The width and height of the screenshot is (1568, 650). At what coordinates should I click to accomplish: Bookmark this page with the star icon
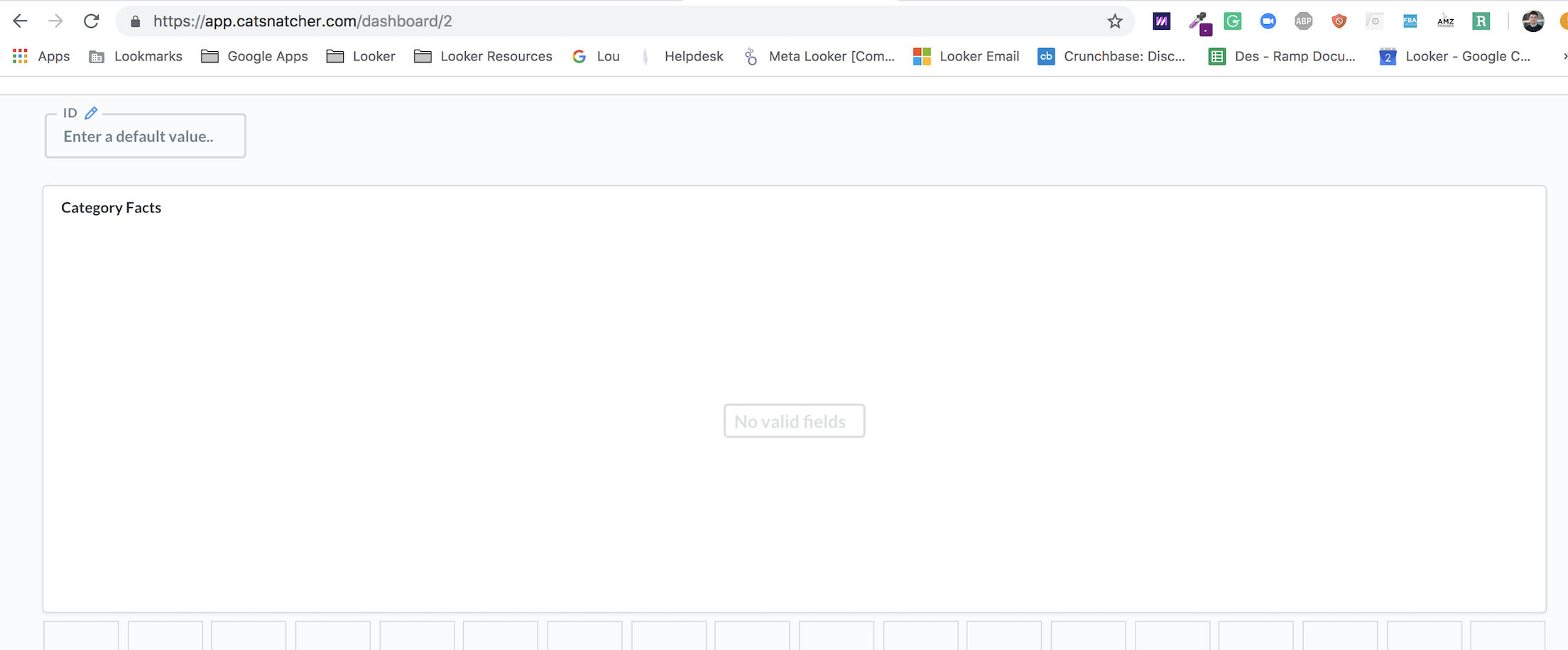pos(1114,21)
